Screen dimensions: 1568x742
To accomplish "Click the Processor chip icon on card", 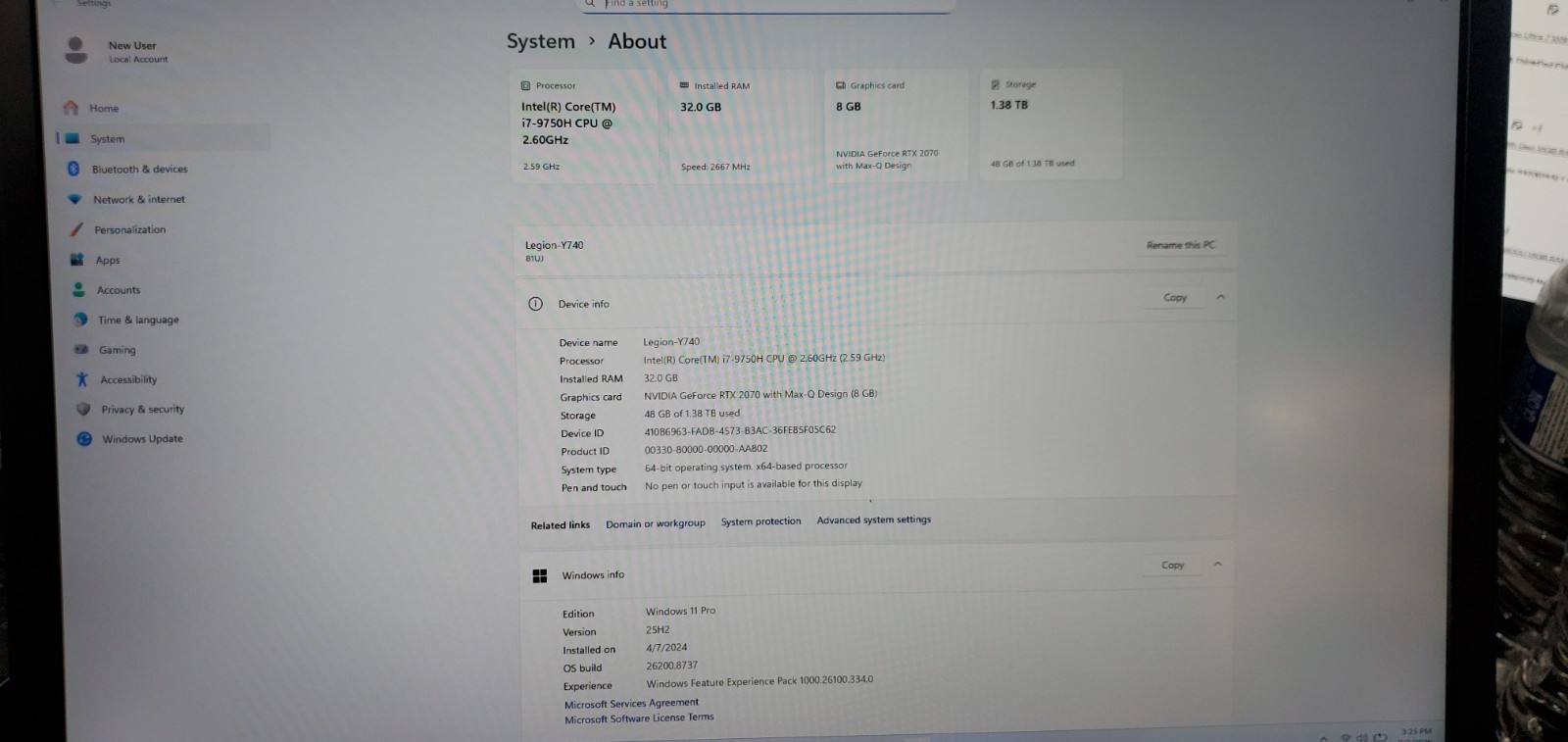I will pyautogui.click(x=526, y=85).
